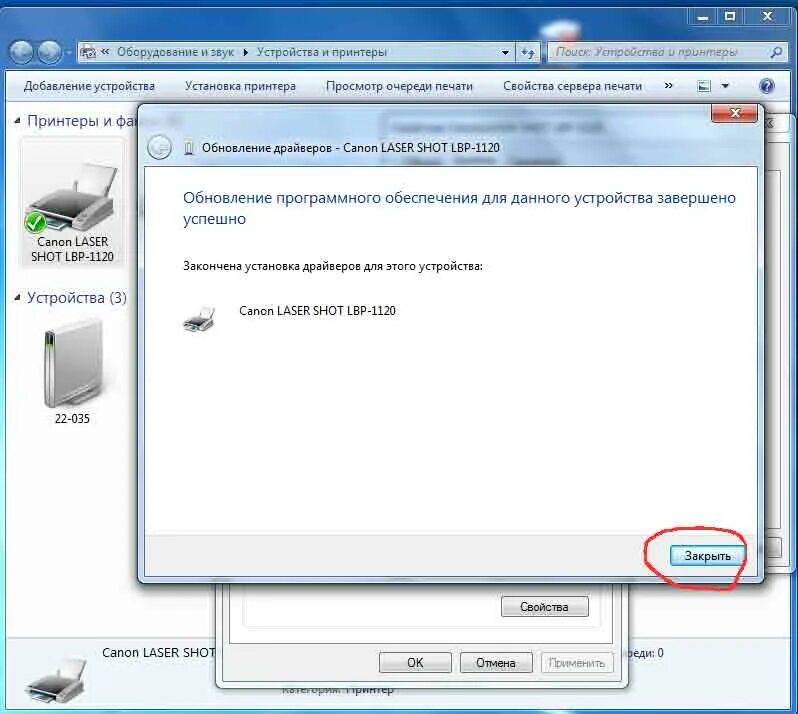Open the view options dropdown arrow
This screenshot has height=714, width=798.
725,86
